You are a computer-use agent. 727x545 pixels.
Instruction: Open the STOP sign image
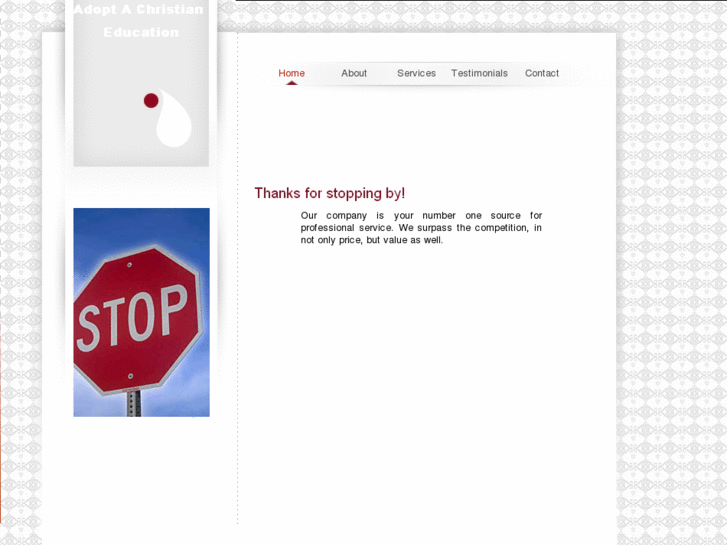[141, 312]
